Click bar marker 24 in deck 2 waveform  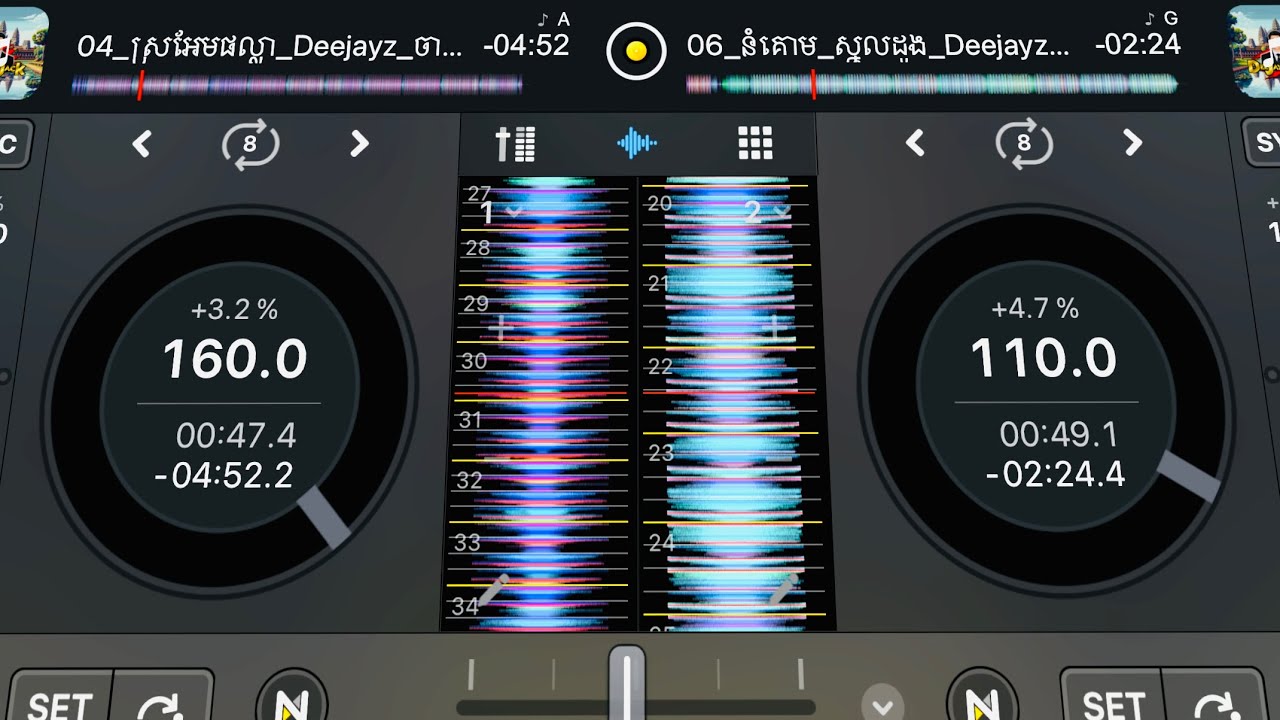point(662,543)
